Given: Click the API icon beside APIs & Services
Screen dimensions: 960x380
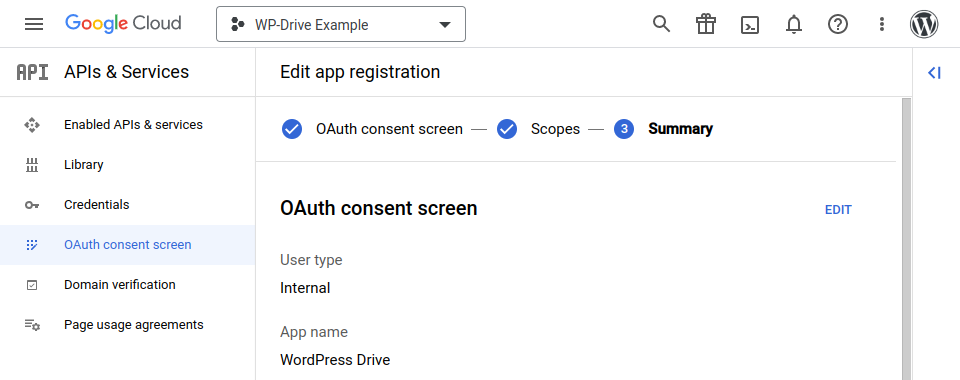Looking at the screenshot, I should pos(32,72).
